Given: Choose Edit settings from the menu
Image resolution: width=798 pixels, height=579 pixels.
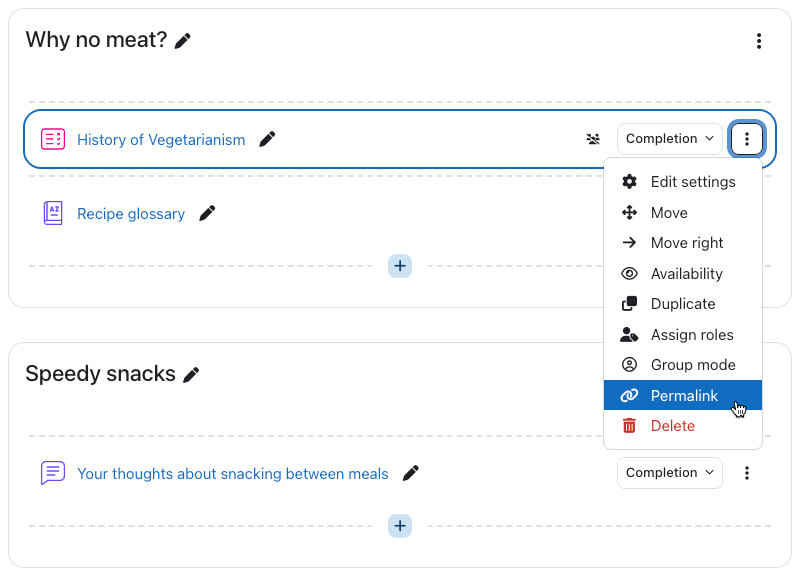Looking at the screenshot, I should (x=692, y=182).
